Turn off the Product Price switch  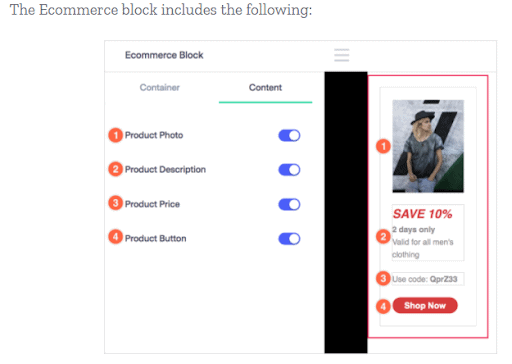tap(289, 204)
